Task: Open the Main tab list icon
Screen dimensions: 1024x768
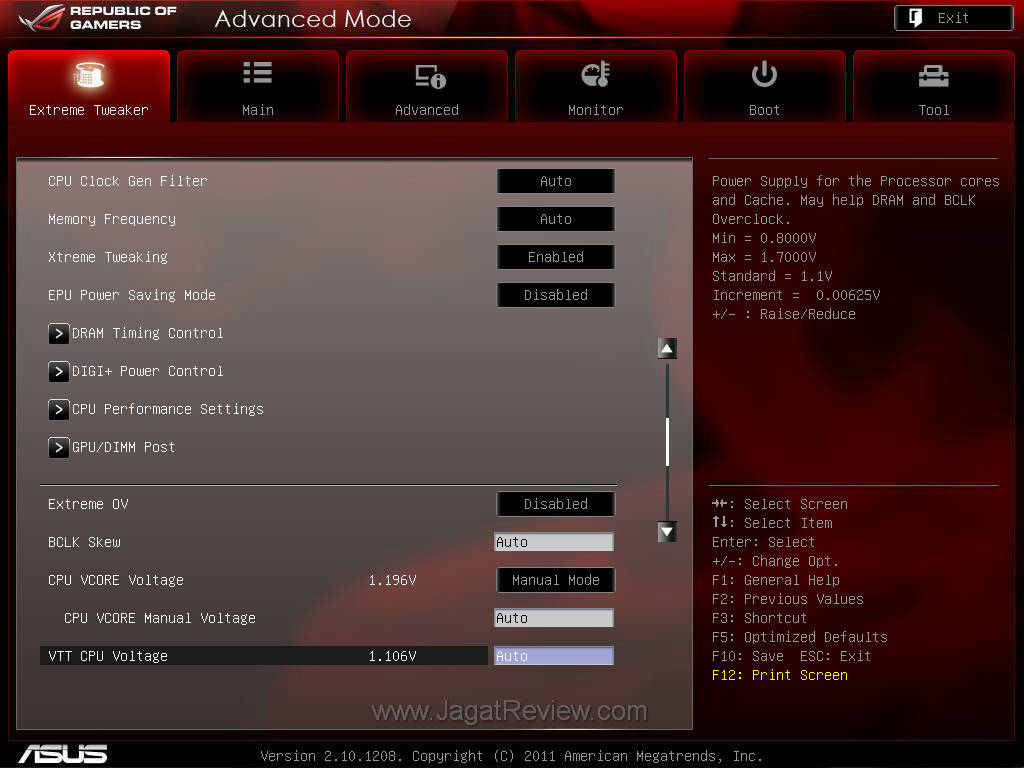Action: coord(257,73)
